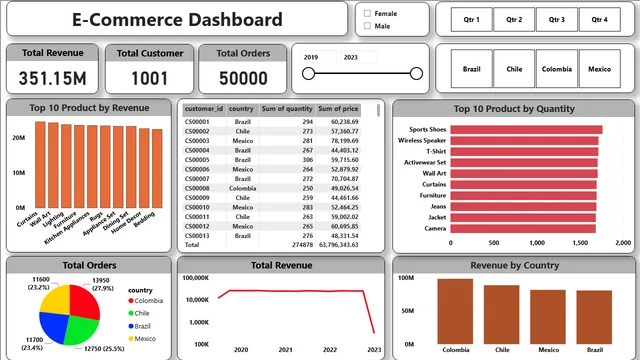Select the Qtr 1 slicer button

tap(471, 19)
